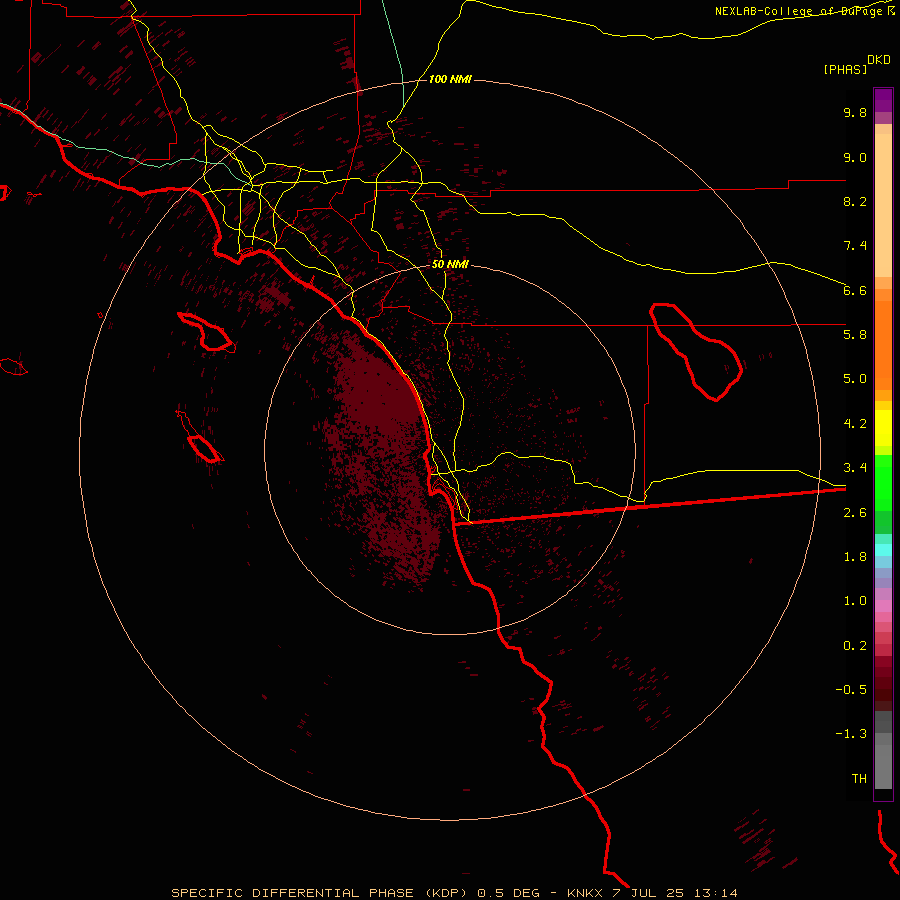Click the 2.6 legend value
Image resolution: width=900 pixels, height=900 pixels.
coord(855,513)
